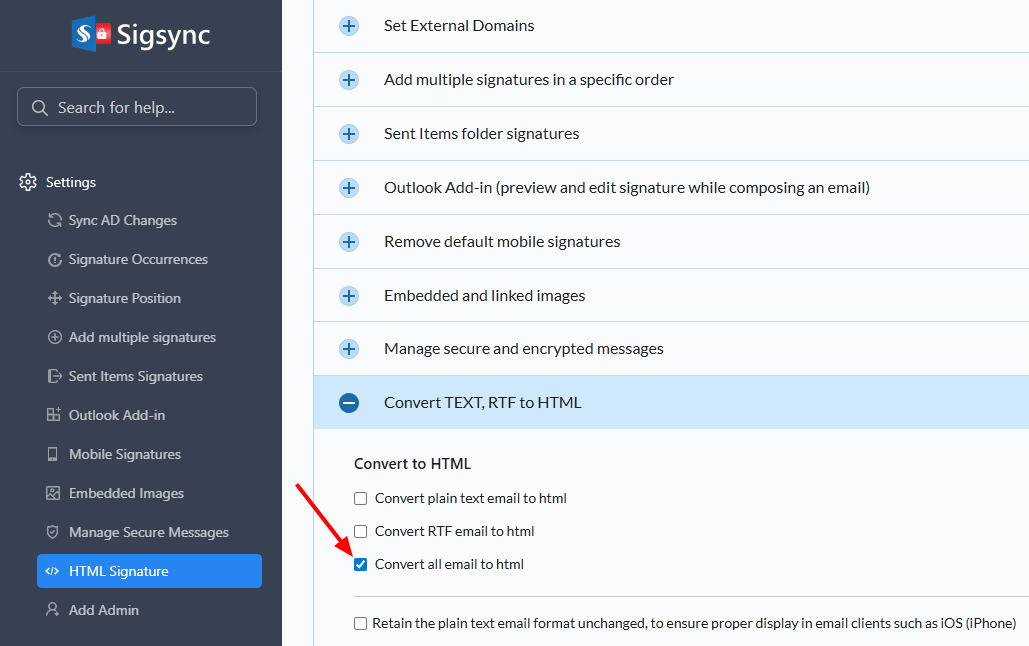Viewport: 1029px width, 646px height.
Task: Open Add Admin page
Action: tap(103, 610)
